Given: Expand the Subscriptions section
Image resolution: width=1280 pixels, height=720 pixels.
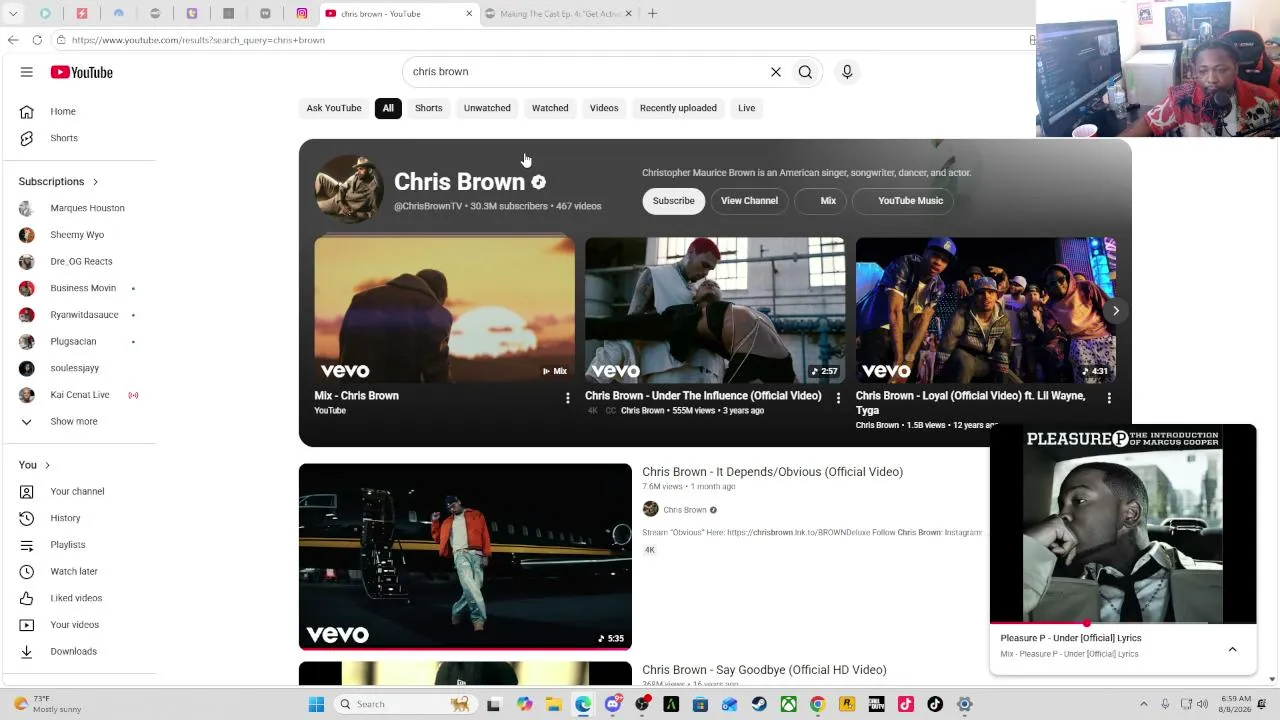Looking at the screenshot, I should point(58,181).
